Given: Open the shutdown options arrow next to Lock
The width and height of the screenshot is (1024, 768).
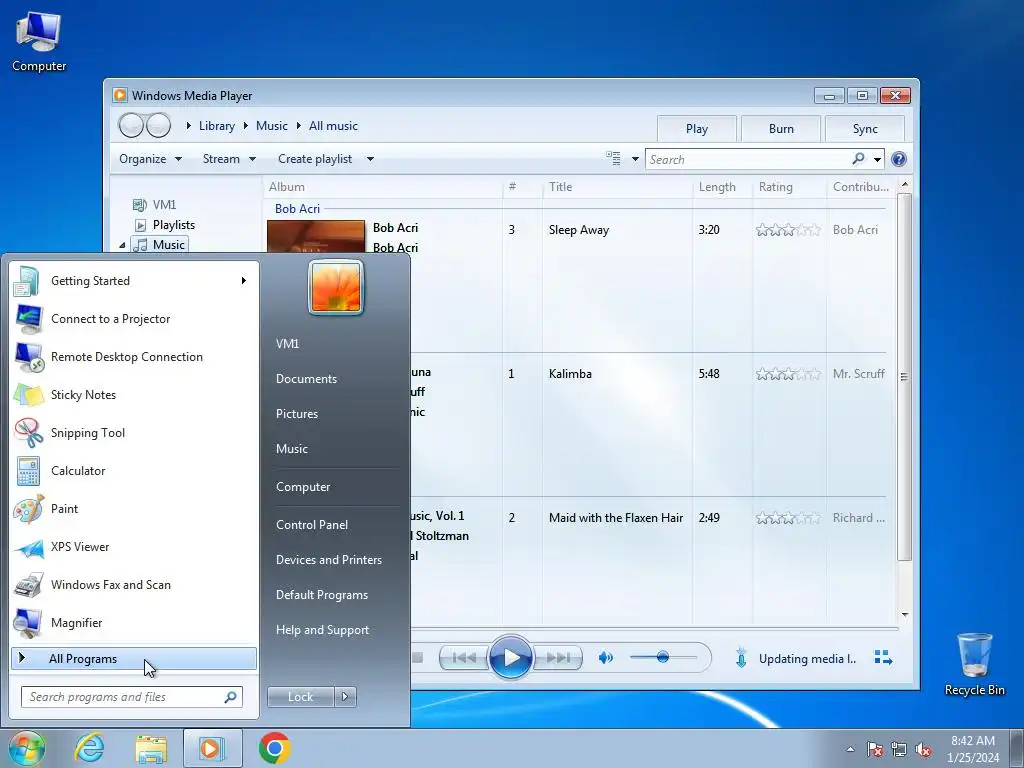Looking at the screenshot, I should click(x=345, y=697).
